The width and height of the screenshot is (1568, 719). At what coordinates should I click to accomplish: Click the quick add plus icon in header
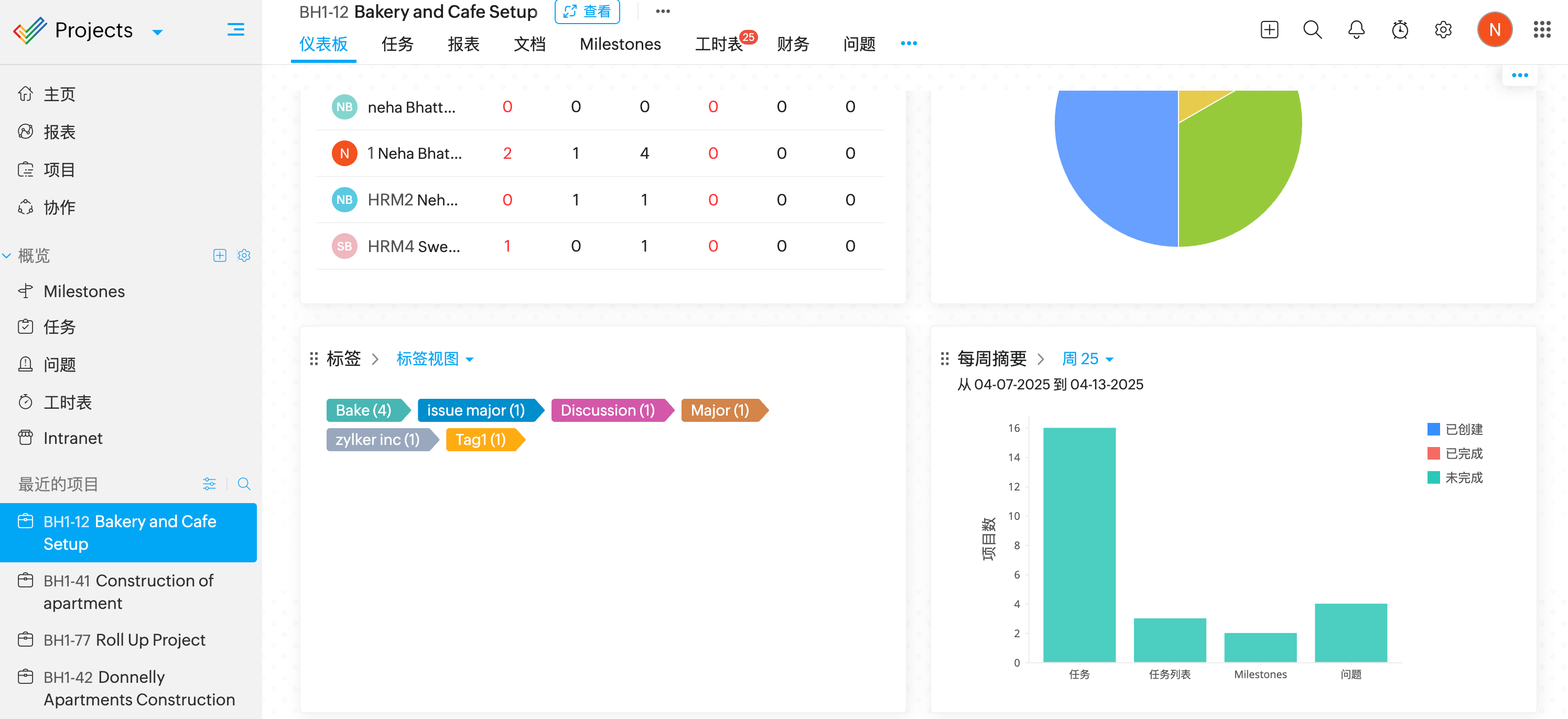click(x=1269, y=30)
